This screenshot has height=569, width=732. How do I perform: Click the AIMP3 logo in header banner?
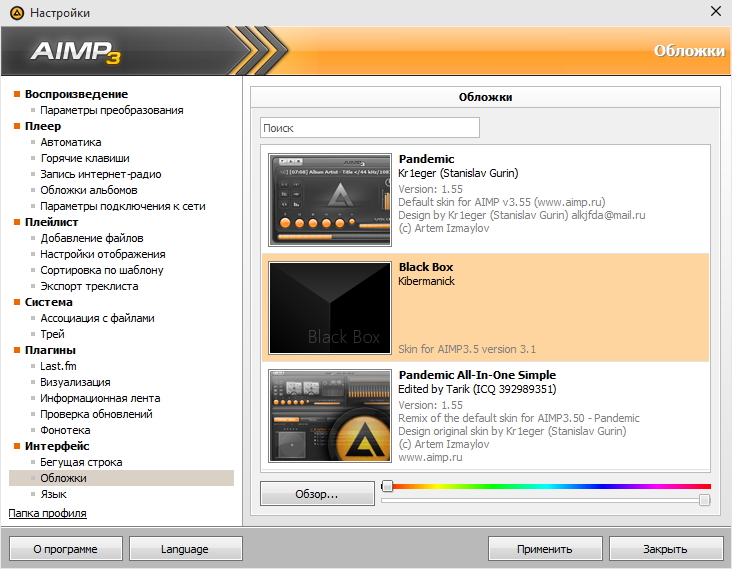coord(76,51)
